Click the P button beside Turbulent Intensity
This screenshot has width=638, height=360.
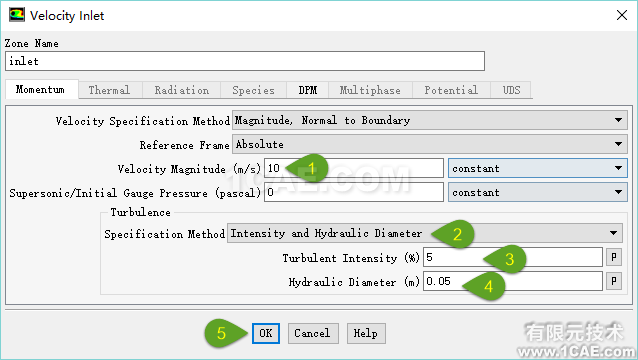click(x=614, y=257)
